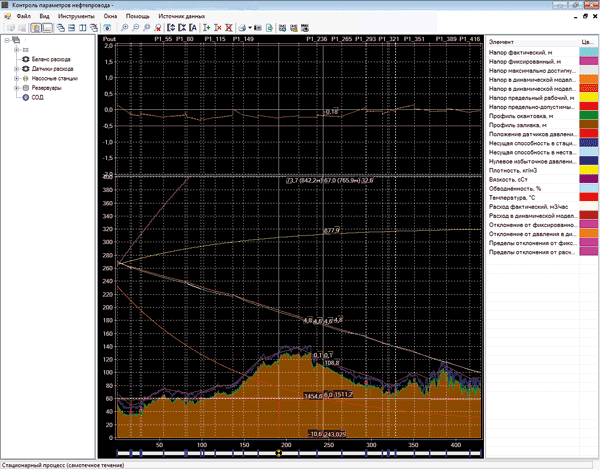
Task: Click color swatch for Температура
Action: point(589,197)
